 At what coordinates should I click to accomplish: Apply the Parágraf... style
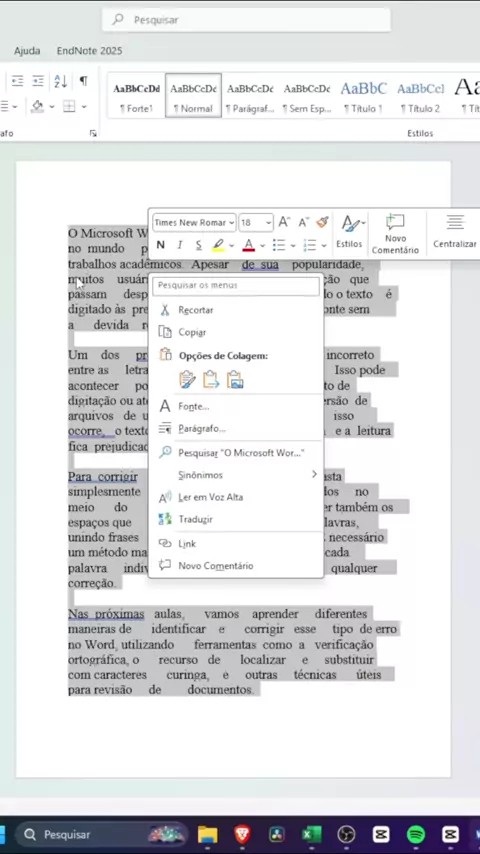pyautogui.click(x=250, y=96)
